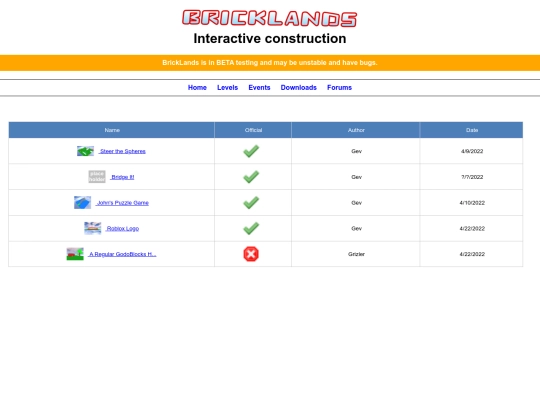Click the BrickLands logo at the top
540x405 pixels.
270,19
